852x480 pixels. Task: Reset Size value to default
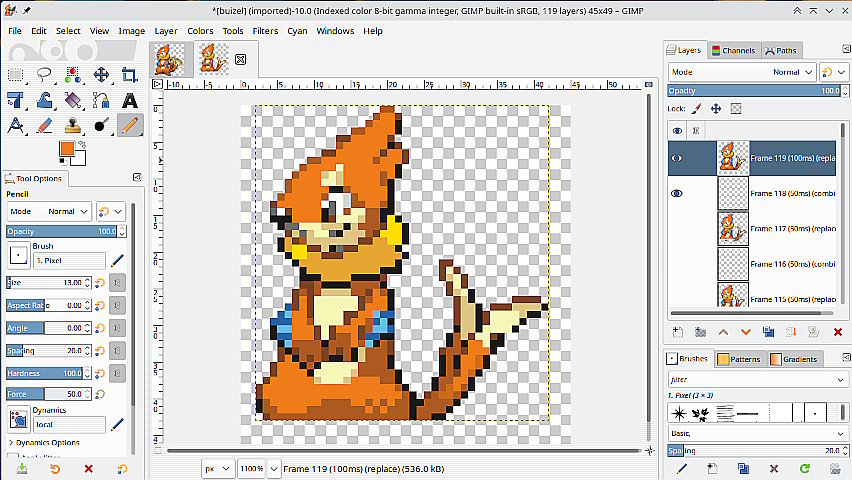click(x=99, y=283)
